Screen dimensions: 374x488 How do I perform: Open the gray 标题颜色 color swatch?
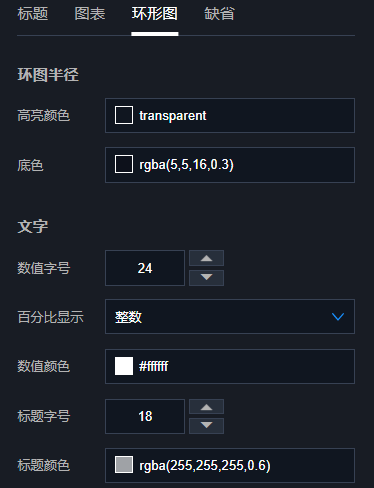click(124, 465)
